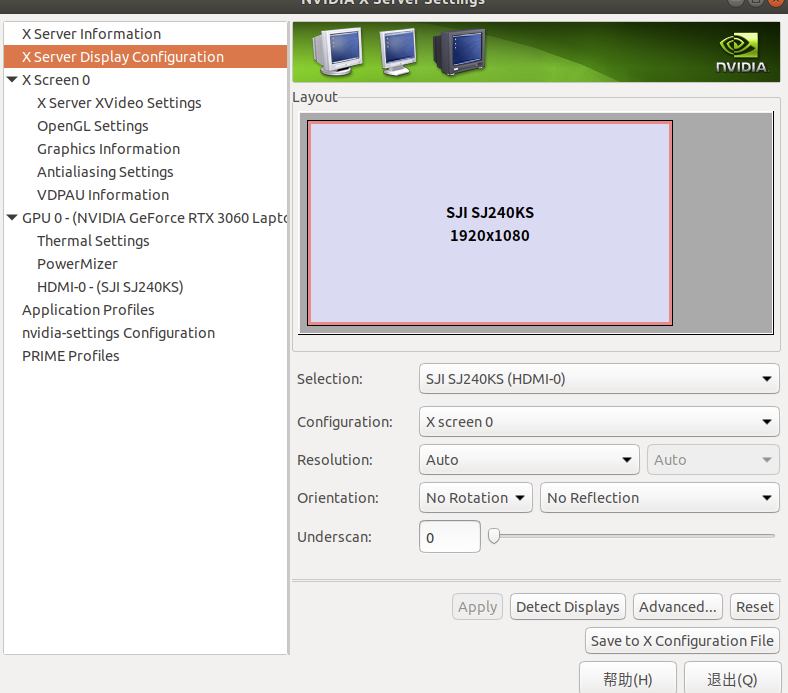
Task: Go to OpenGL Settings
Action: [92, 126]
